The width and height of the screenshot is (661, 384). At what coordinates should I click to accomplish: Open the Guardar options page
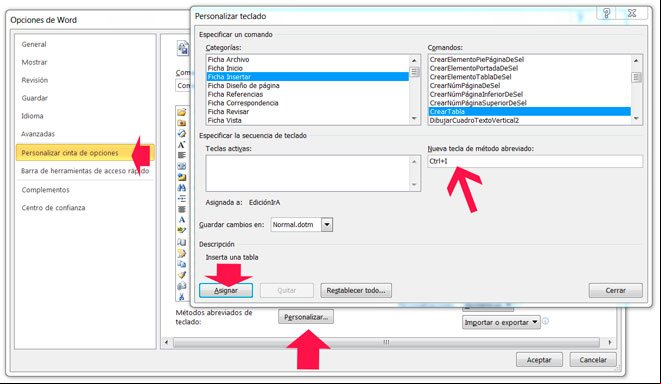[x=35, y=98]
